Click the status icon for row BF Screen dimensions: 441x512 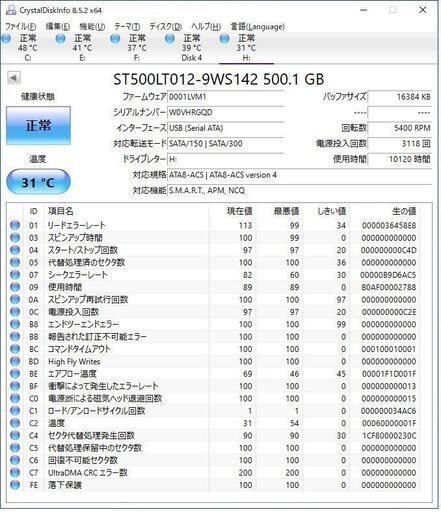(x=15, y=386)
